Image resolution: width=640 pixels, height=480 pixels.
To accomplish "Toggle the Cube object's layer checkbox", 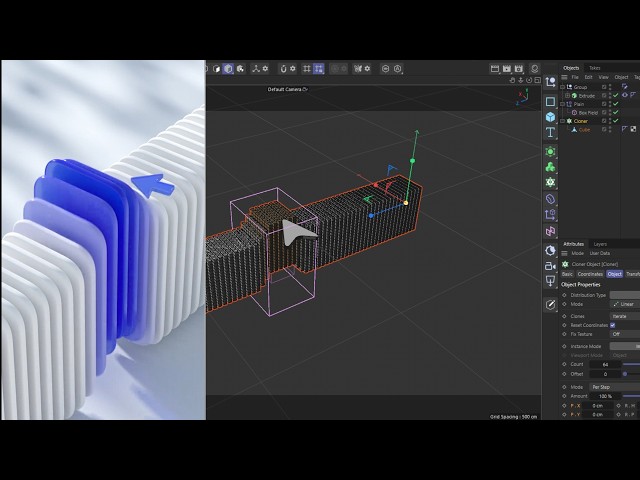I will (x=604, y=129).
